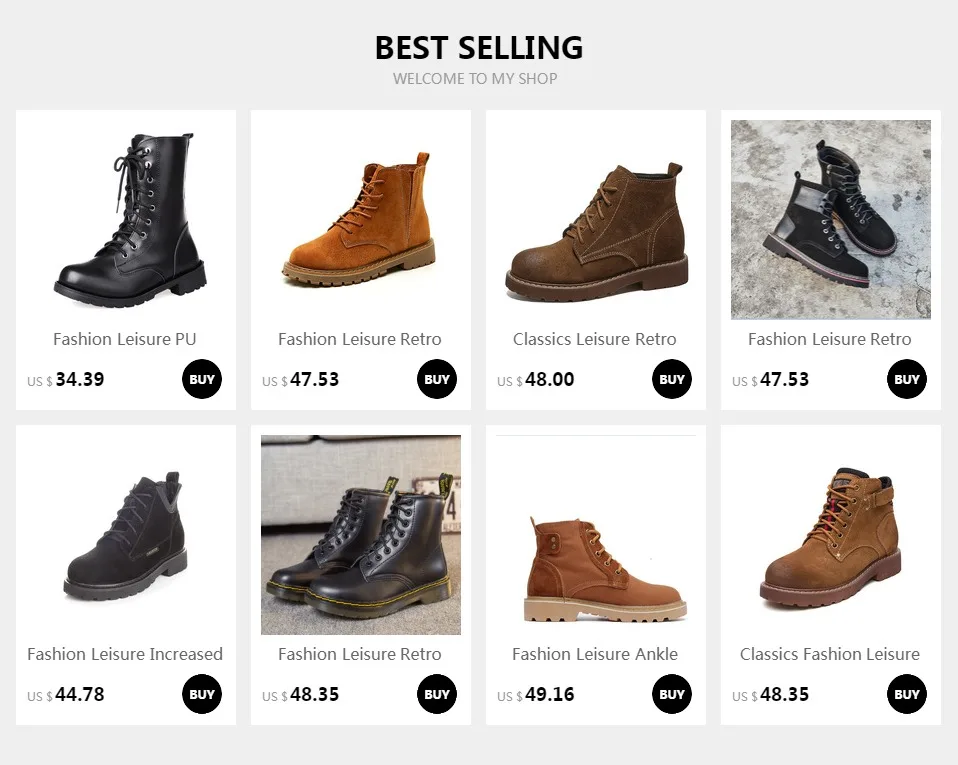Screen dimensions: 958x765
Task: Open the yellow-stitched black boots photo
Action: click(360, 535)
